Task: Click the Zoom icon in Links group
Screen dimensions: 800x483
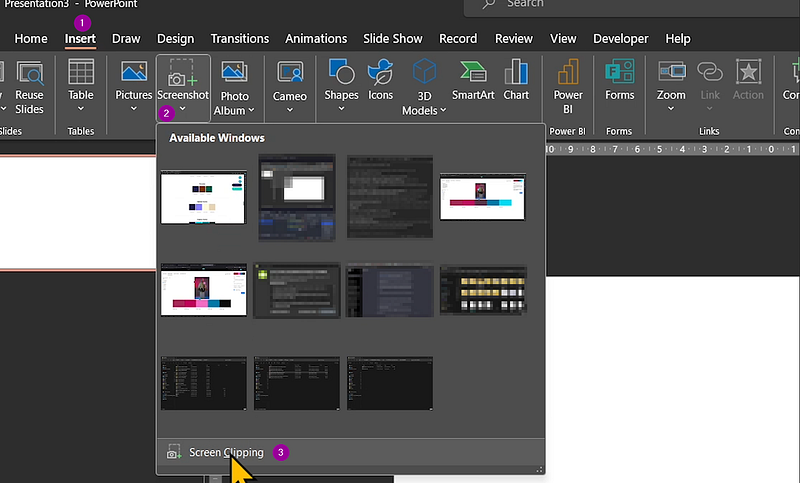Action: click(x=671, y=72)
